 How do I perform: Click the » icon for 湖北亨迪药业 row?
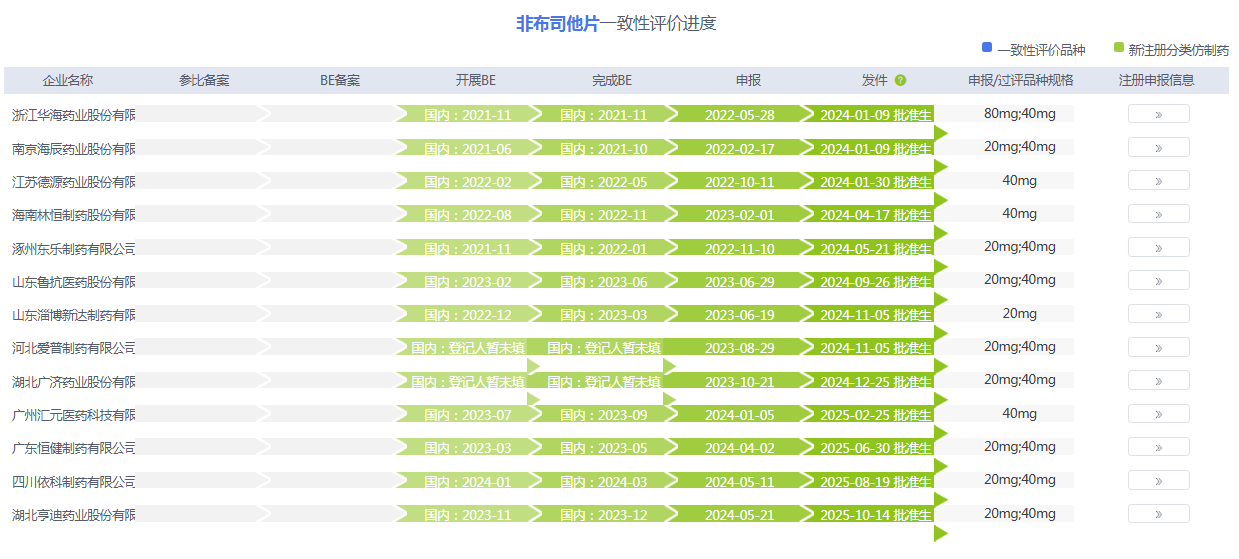coord(1158,514)
